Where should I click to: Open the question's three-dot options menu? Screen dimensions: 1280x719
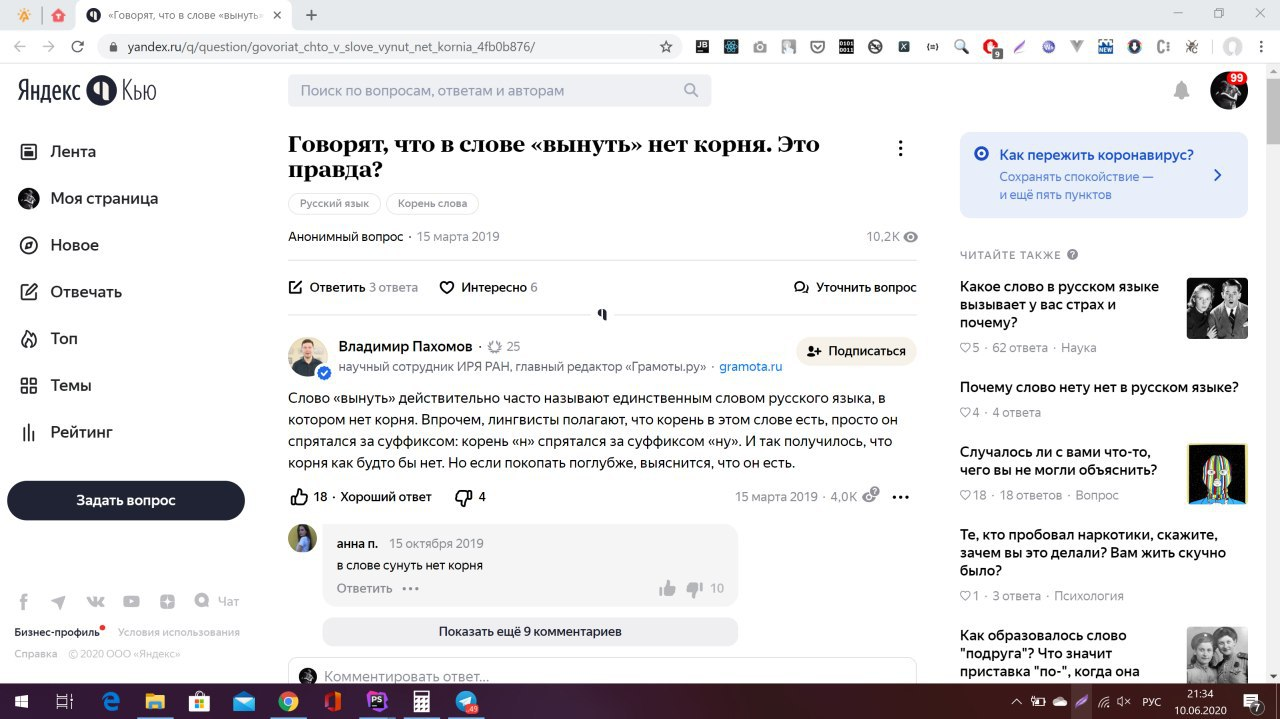click(900, 148)
